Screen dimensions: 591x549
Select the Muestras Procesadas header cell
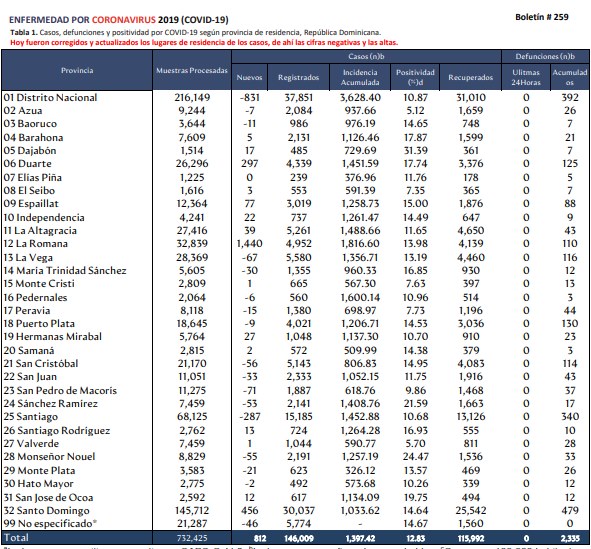(192, 70)
